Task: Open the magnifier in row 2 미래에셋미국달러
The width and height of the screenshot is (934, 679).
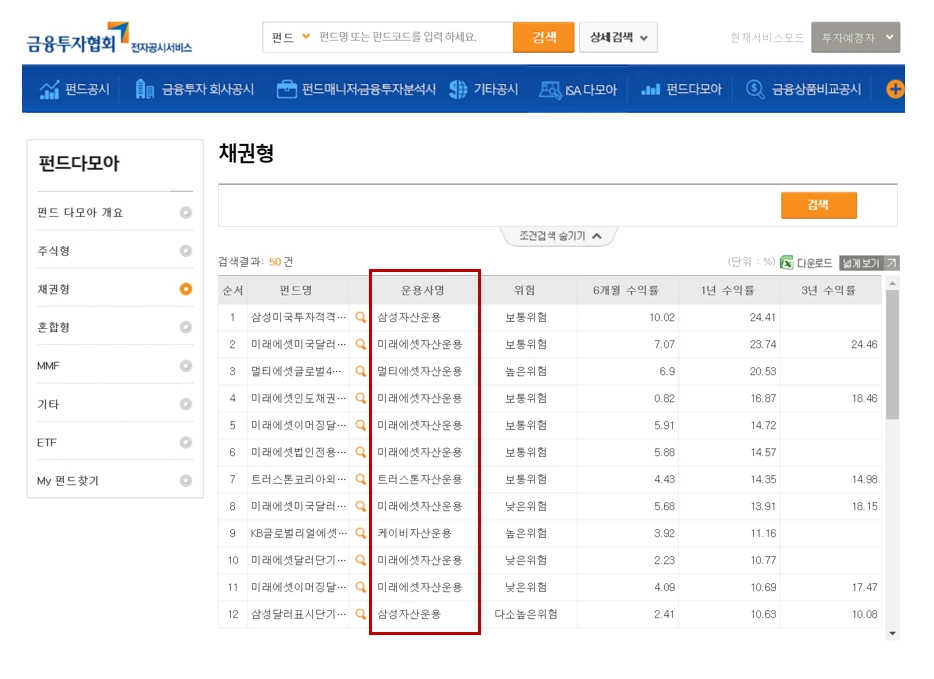Action: [360, 344]
